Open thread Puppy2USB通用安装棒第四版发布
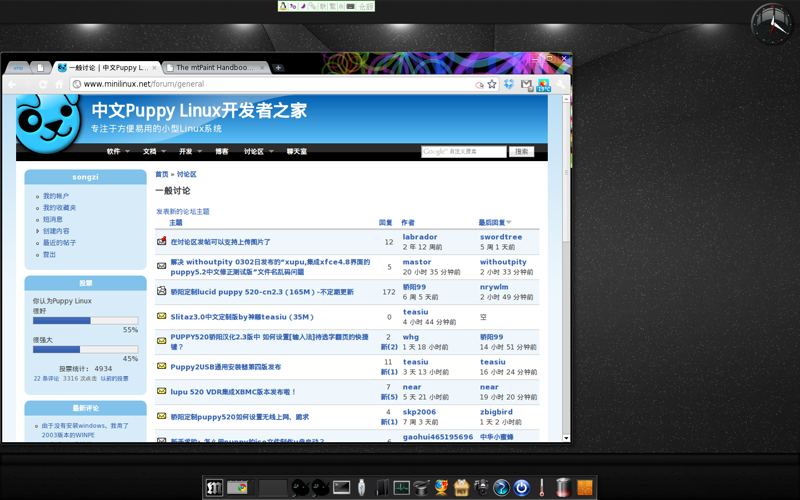Screen dimensions: 800x500 click(226, 367)
